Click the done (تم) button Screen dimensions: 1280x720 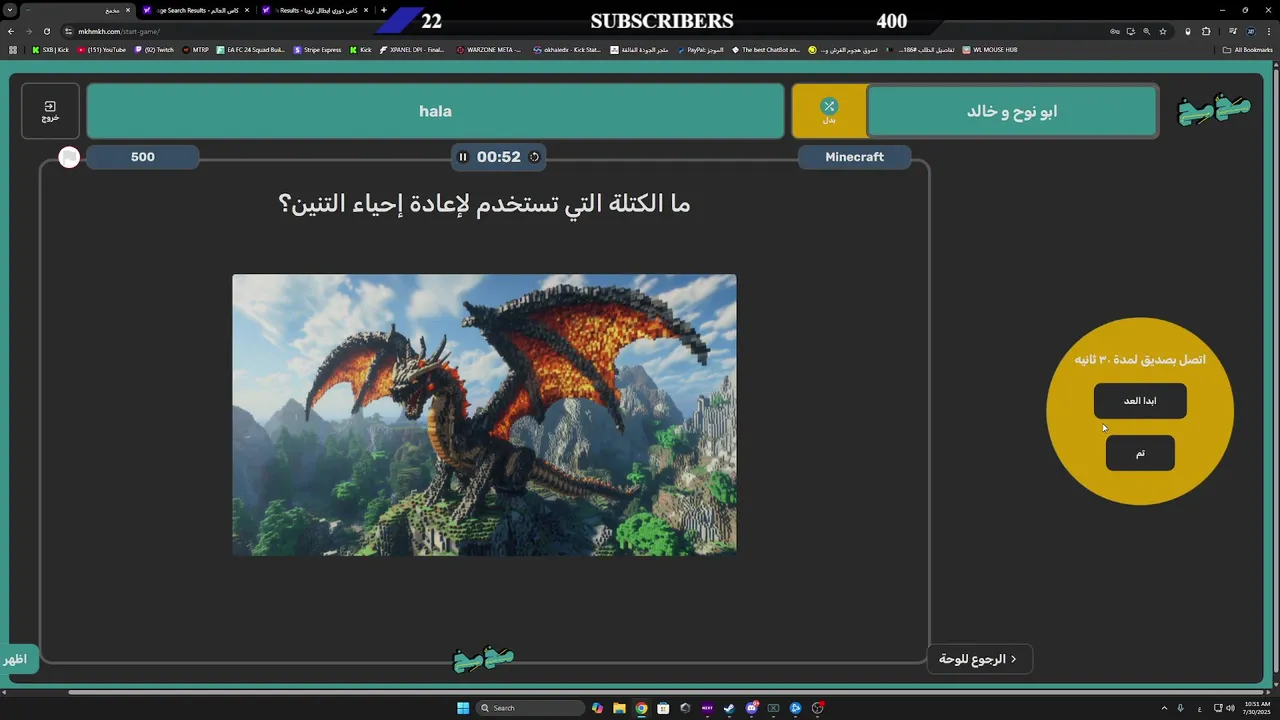pyautogui.click(x=1140, y=453)
